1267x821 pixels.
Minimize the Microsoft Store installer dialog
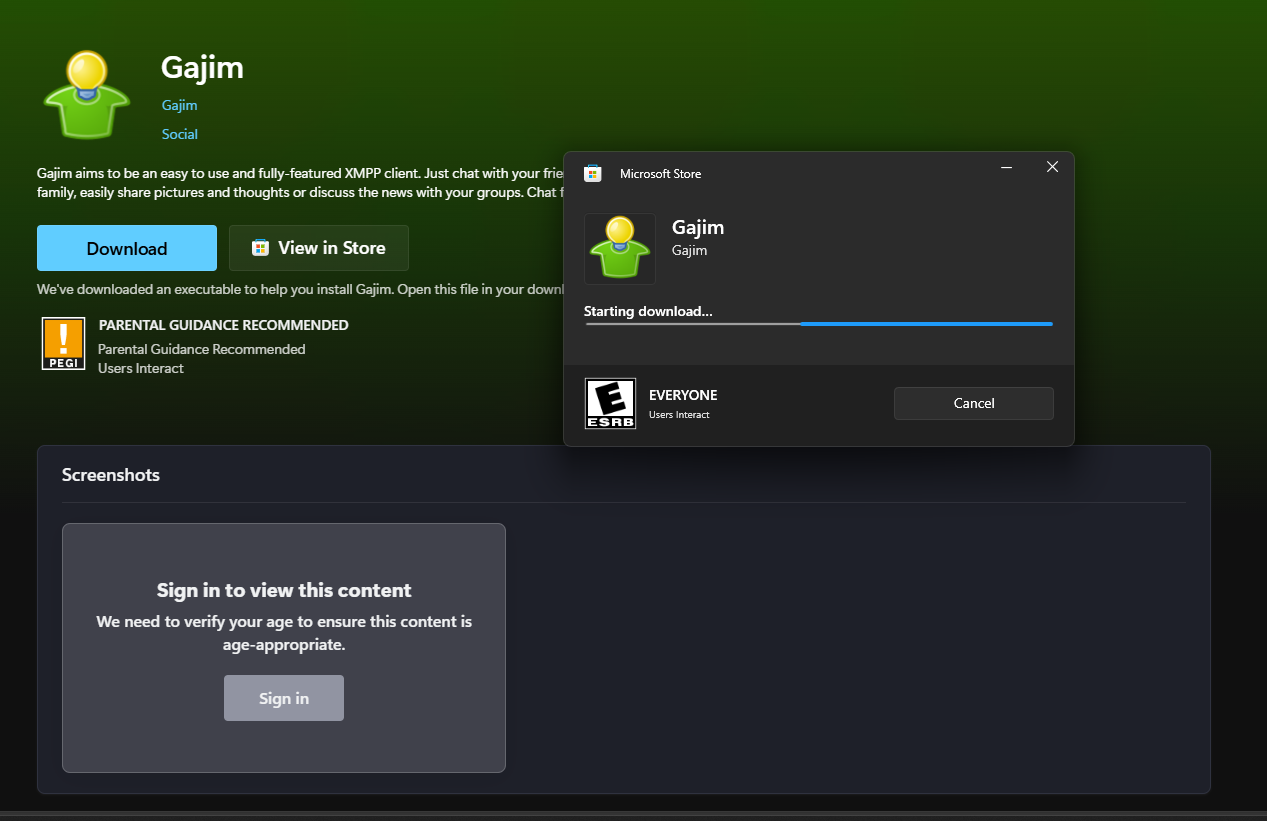click(x=1007, y=167)
